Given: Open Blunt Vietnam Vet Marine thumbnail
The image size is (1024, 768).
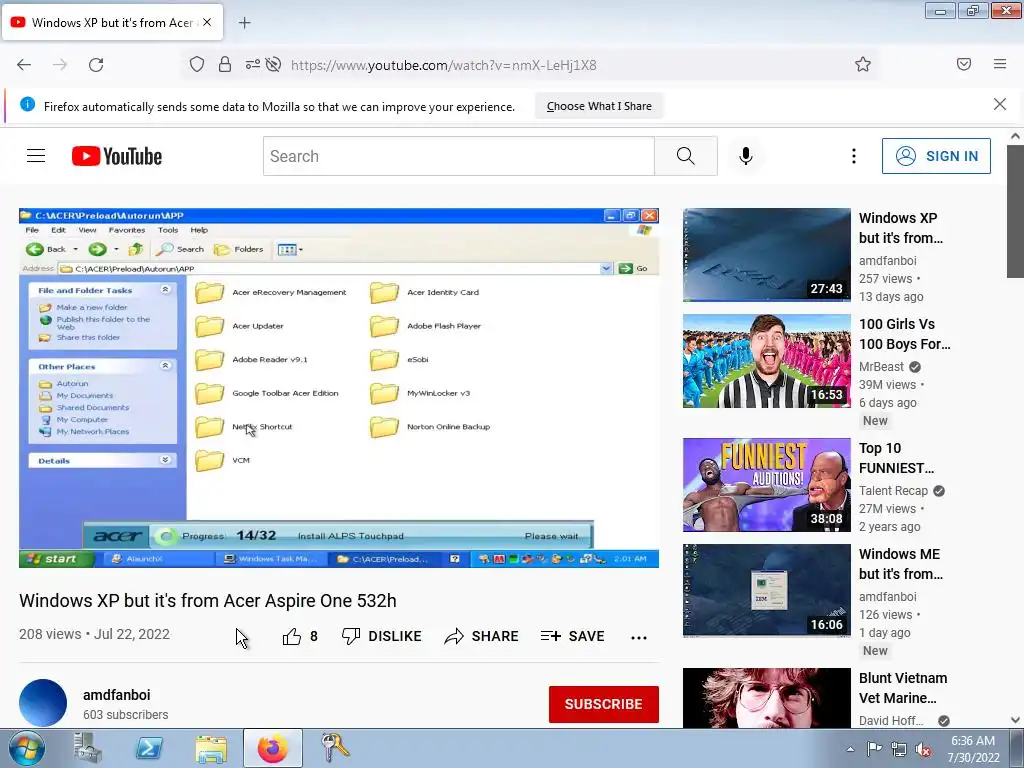Looking at the screenshot, I should click(x=767, y=697).
